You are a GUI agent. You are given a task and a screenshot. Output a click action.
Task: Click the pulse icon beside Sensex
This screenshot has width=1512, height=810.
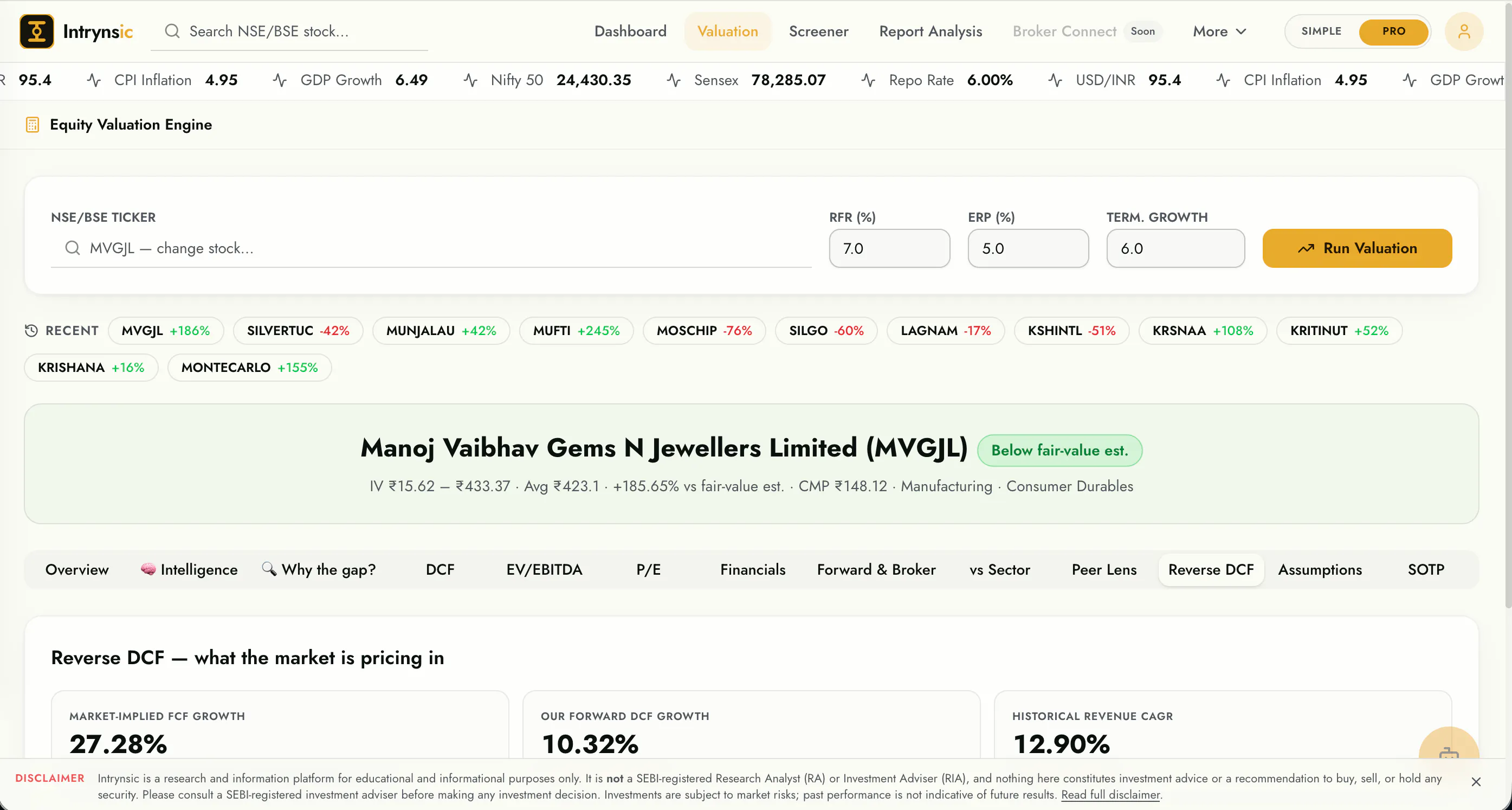click(674, 80)
